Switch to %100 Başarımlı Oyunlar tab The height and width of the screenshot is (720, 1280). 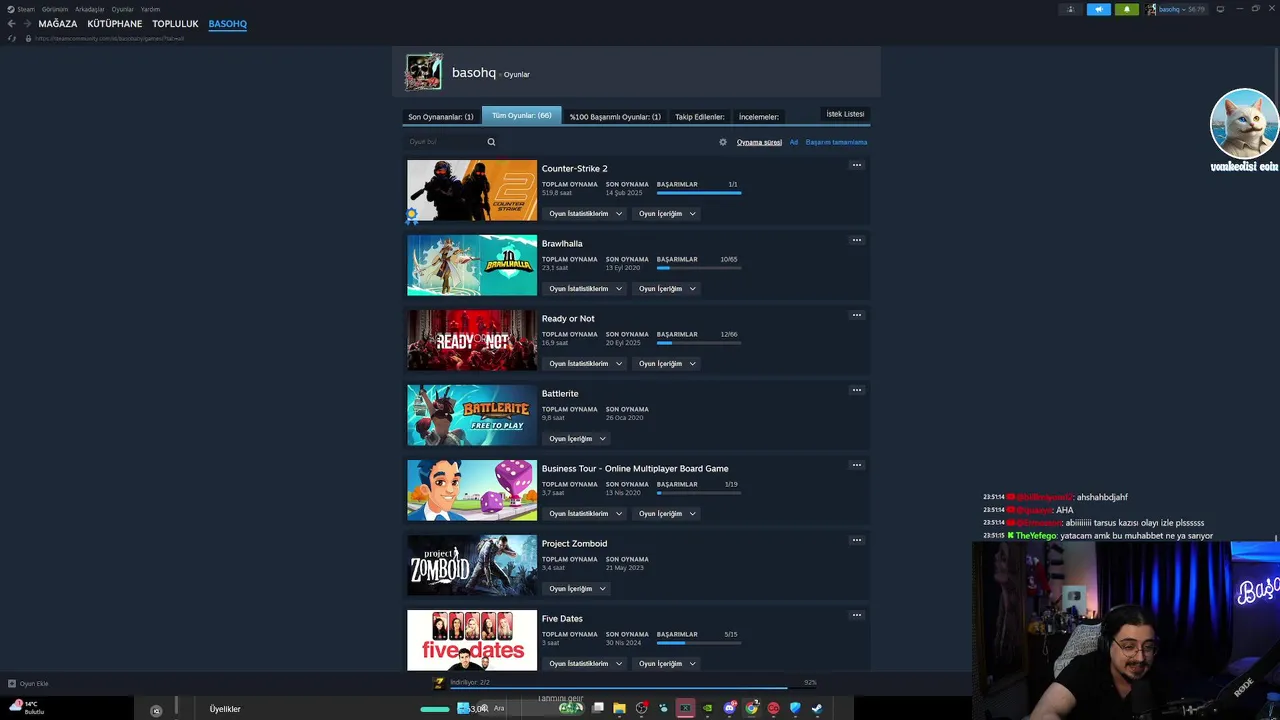point(615,117)
